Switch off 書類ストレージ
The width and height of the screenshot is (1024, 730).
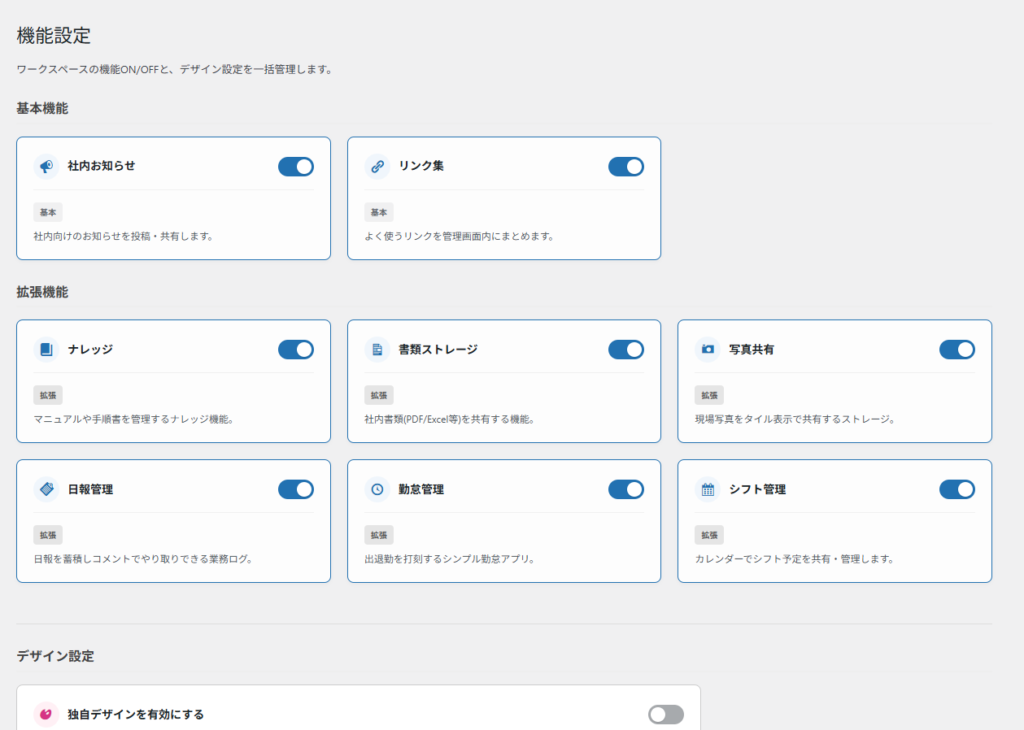(626, 349)
